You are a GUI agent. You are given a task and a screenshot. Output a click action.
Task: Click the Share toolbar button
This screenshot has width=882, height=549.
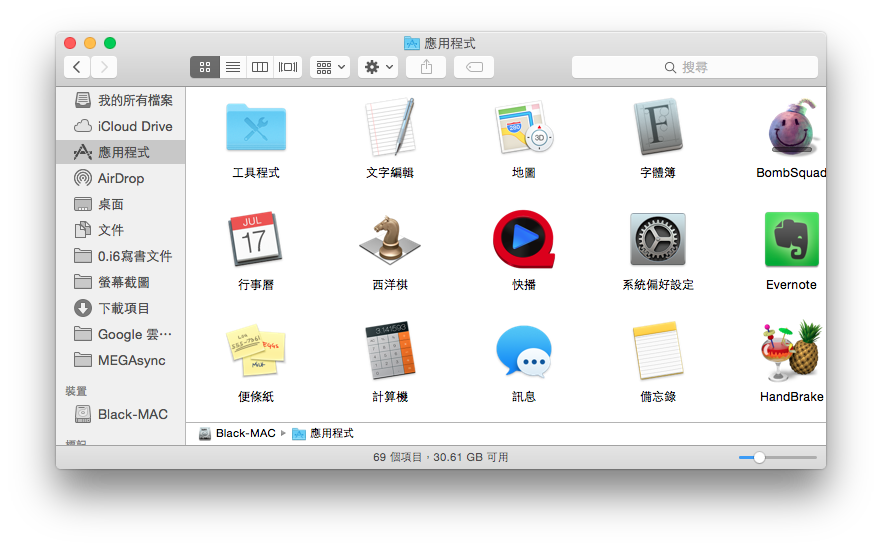point(426,67)
